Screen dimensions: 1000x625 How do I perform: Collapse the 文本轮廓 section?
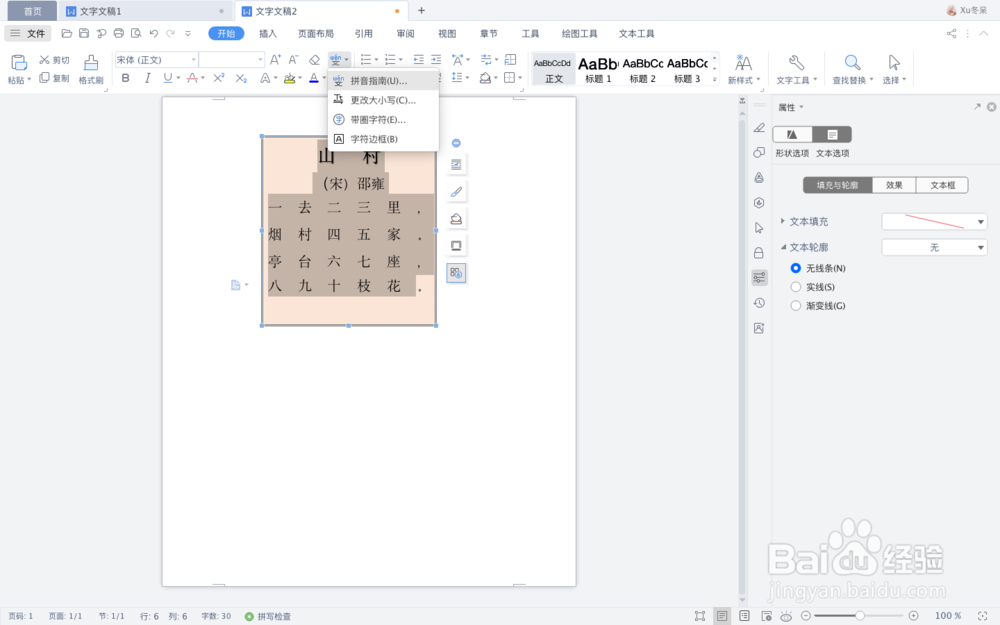point(783,247)
